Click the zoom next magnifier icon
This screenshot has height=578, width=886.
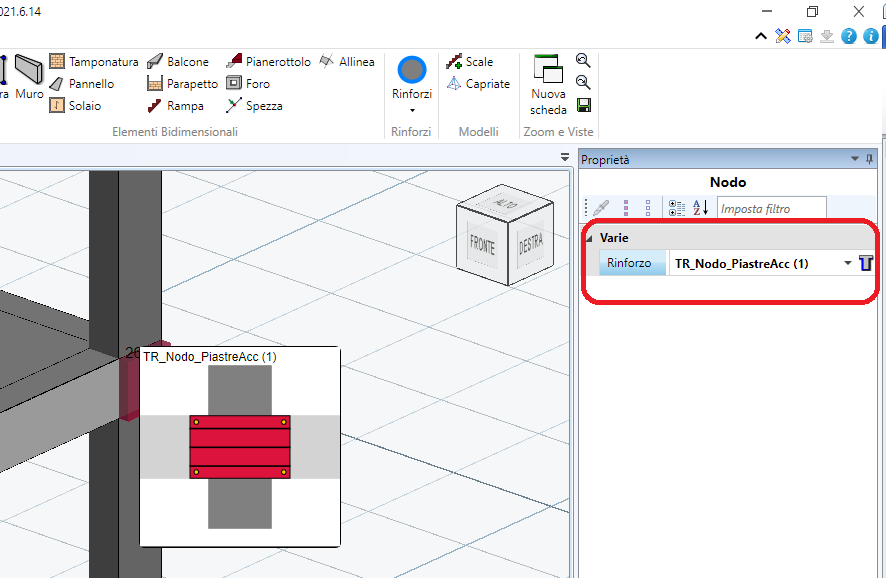(x=583, y=82)
